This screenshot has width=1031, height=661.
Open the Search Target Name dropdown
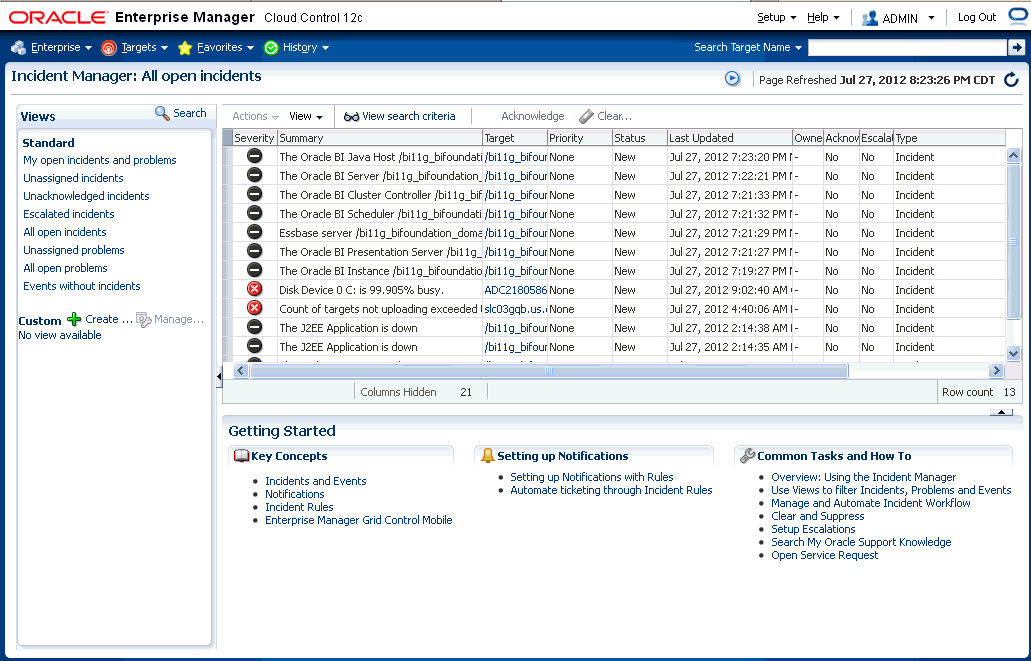click(x=748, y=47)
